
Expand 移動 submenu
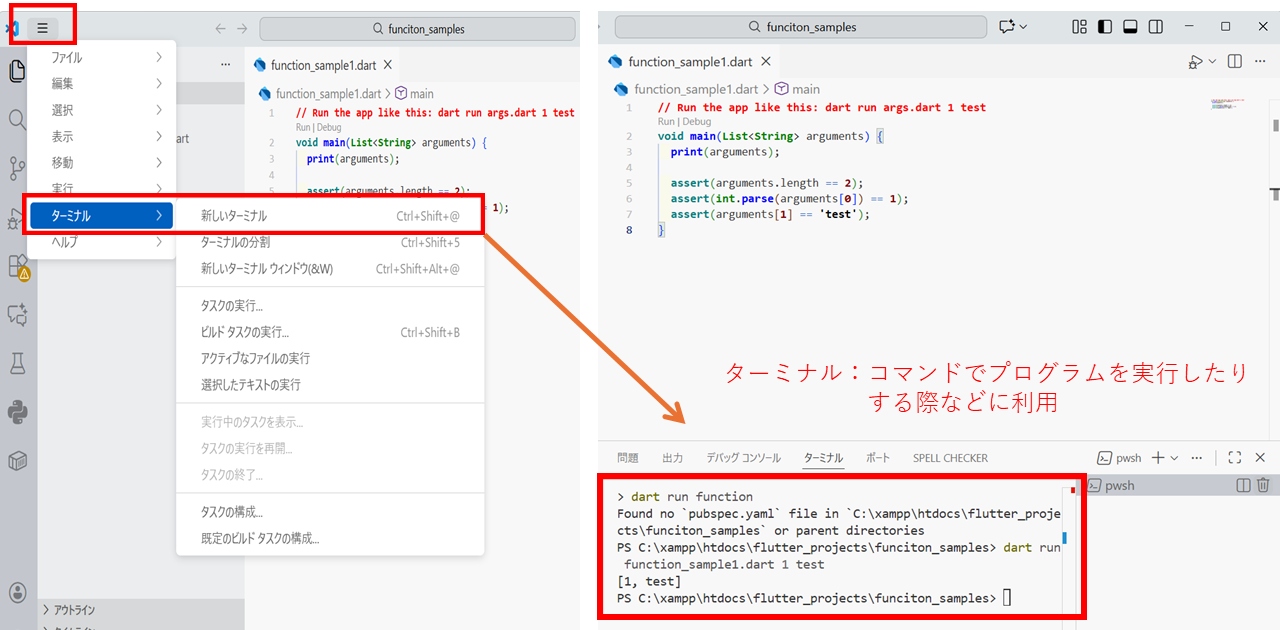[x=101, y=162]
